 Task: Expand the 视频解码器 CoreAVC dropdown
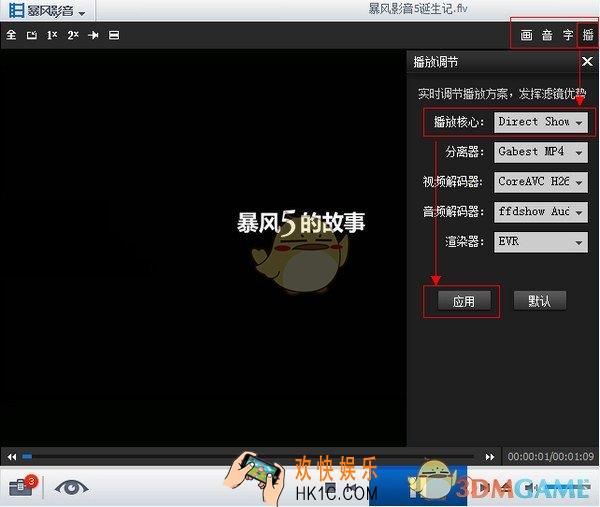click(541, 182)
